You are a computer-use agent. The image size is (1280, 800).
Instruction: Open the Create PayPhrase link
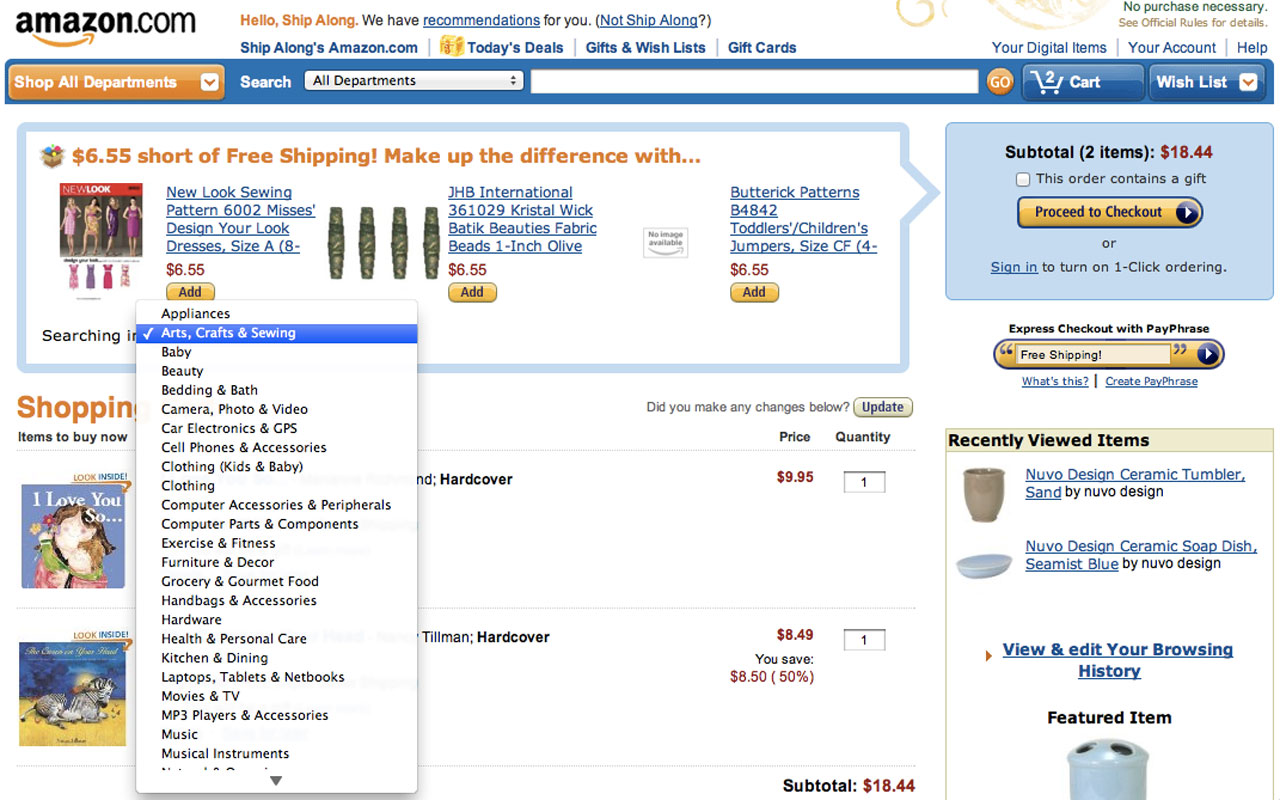click(x=1151, y=381)
